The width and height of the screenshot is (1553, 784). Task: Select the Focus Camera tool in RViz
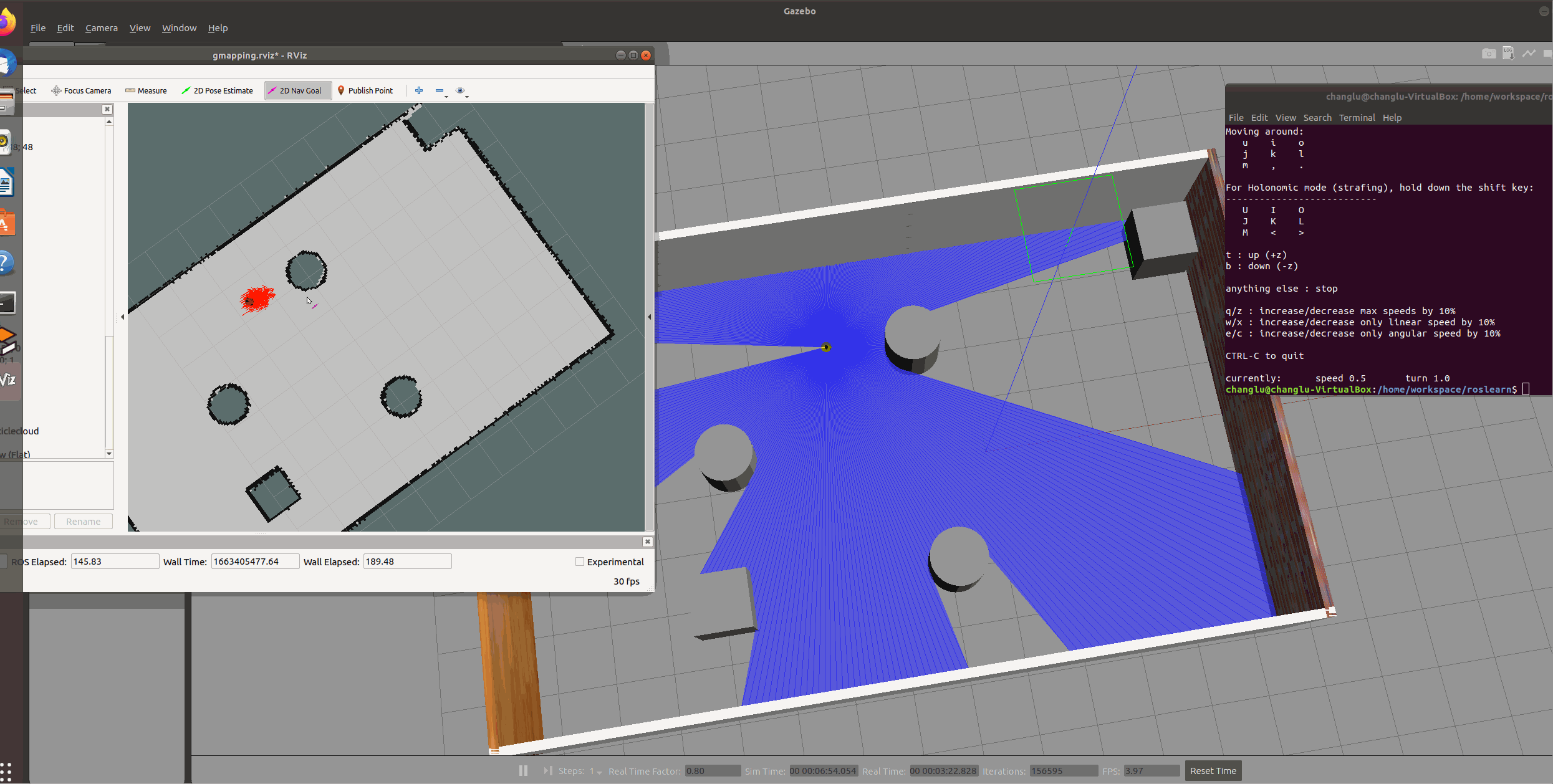[81, 90]
